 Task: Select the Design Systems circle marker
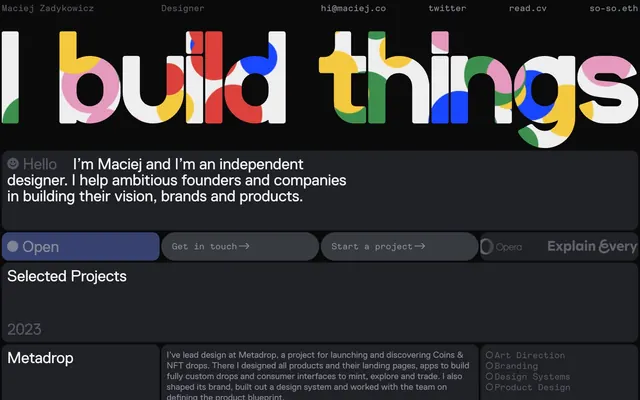coord(489,376)
